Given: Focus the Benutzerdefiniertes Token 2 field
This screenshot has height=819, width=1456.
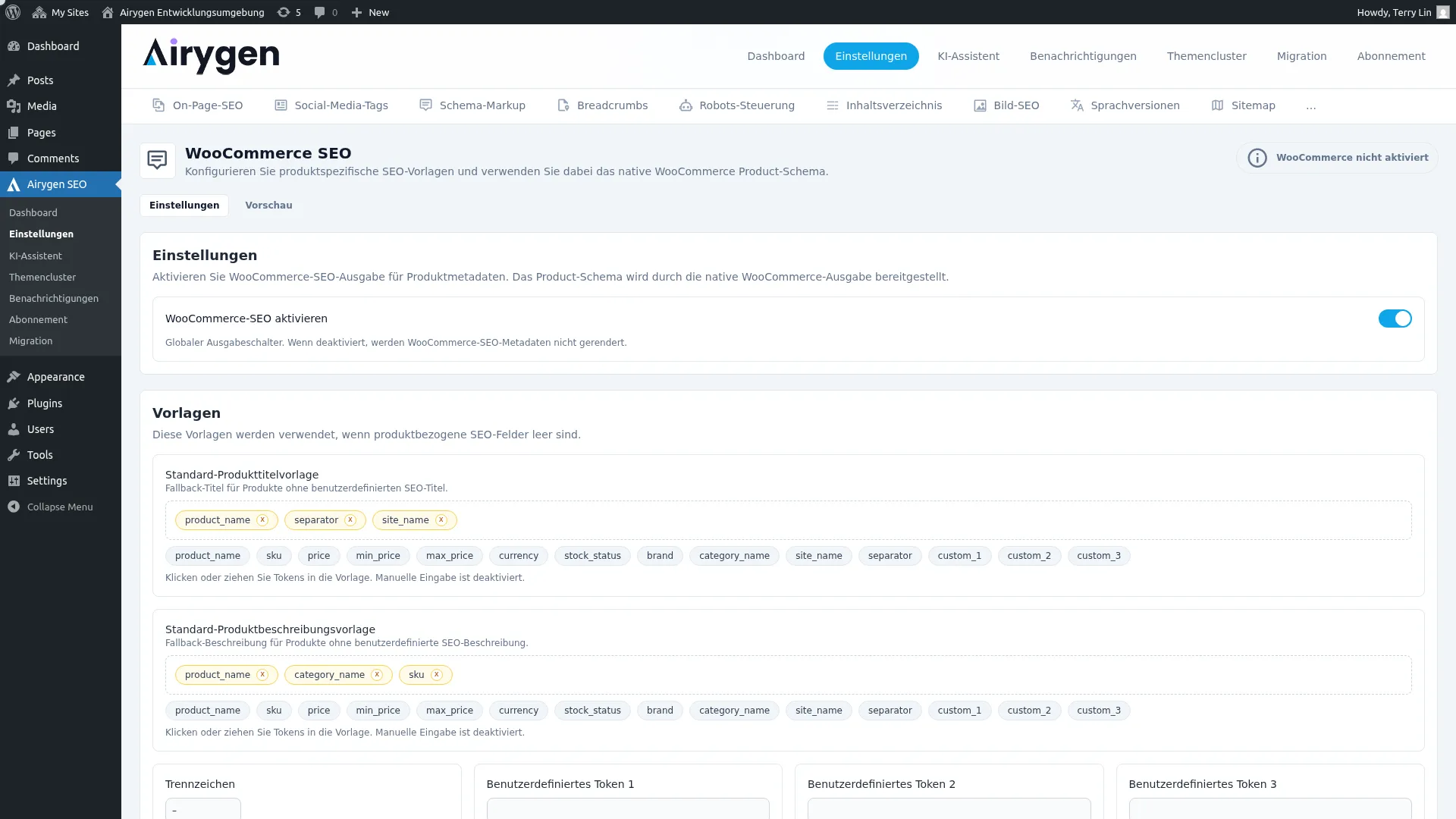Looking at the screenshot, I should pyautogui.click(x=949, y=808).
